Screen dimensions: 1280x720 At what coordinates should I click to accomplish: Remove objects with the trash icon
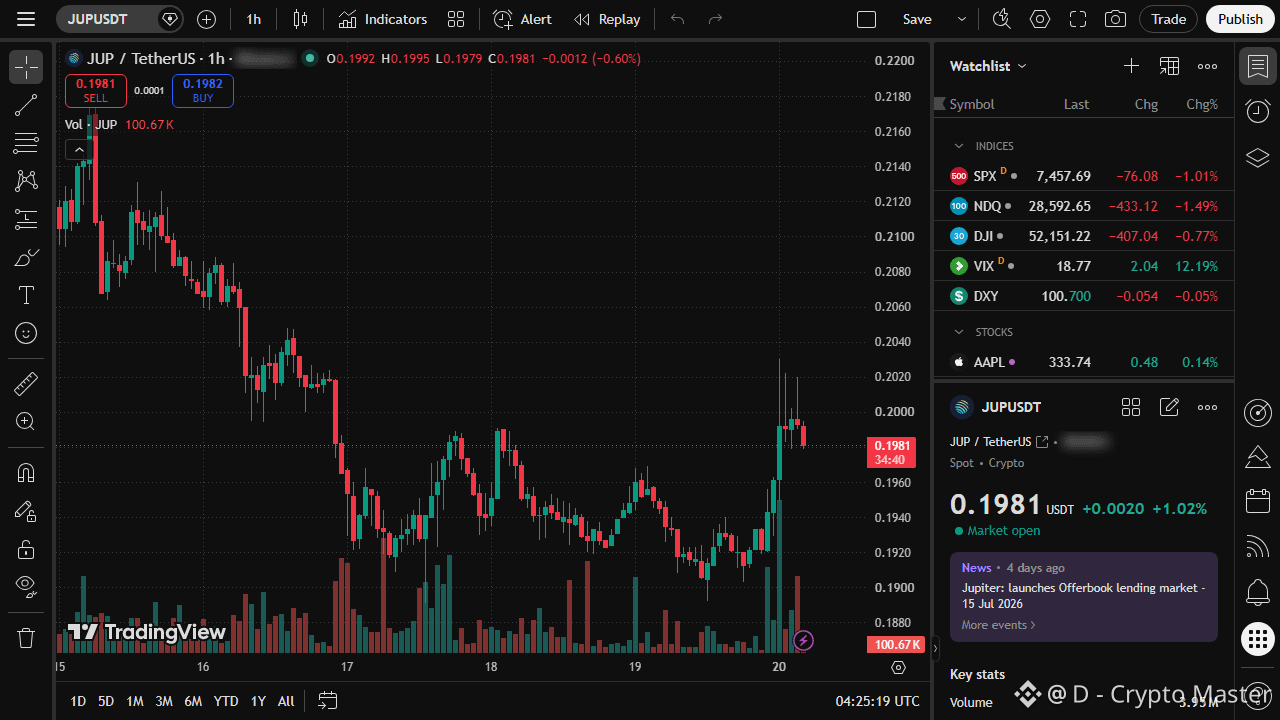coord(26,637)
